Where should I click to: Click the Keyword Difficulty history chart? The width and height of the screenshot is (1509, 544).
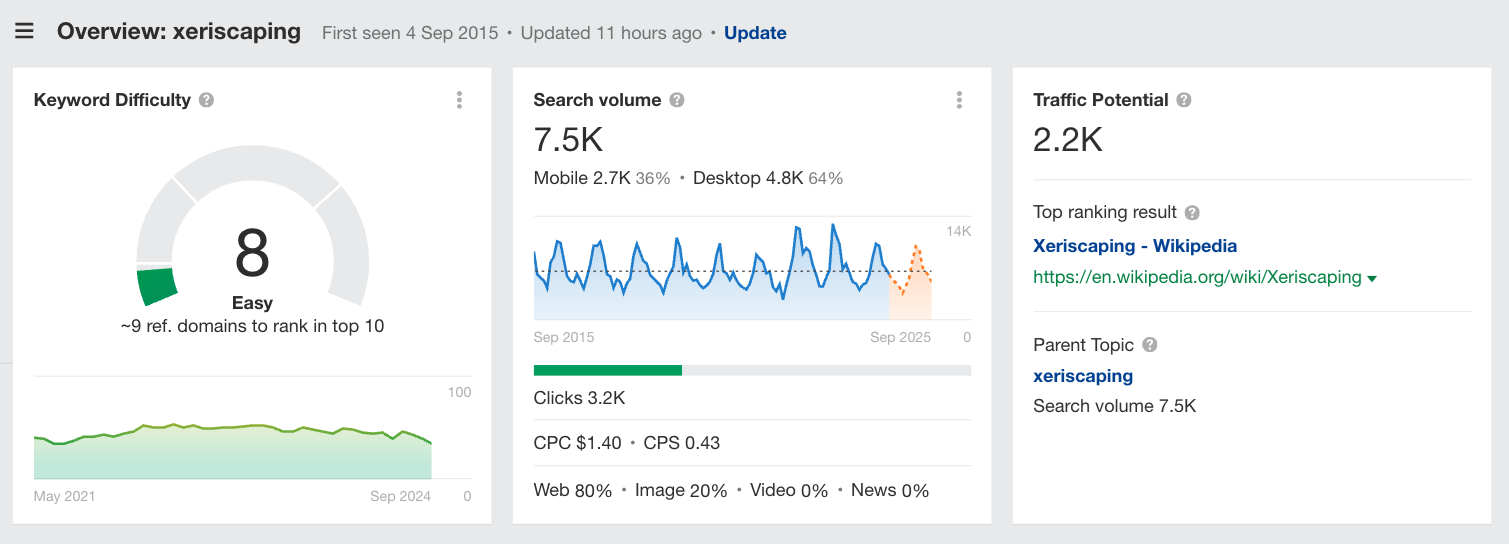232,452
